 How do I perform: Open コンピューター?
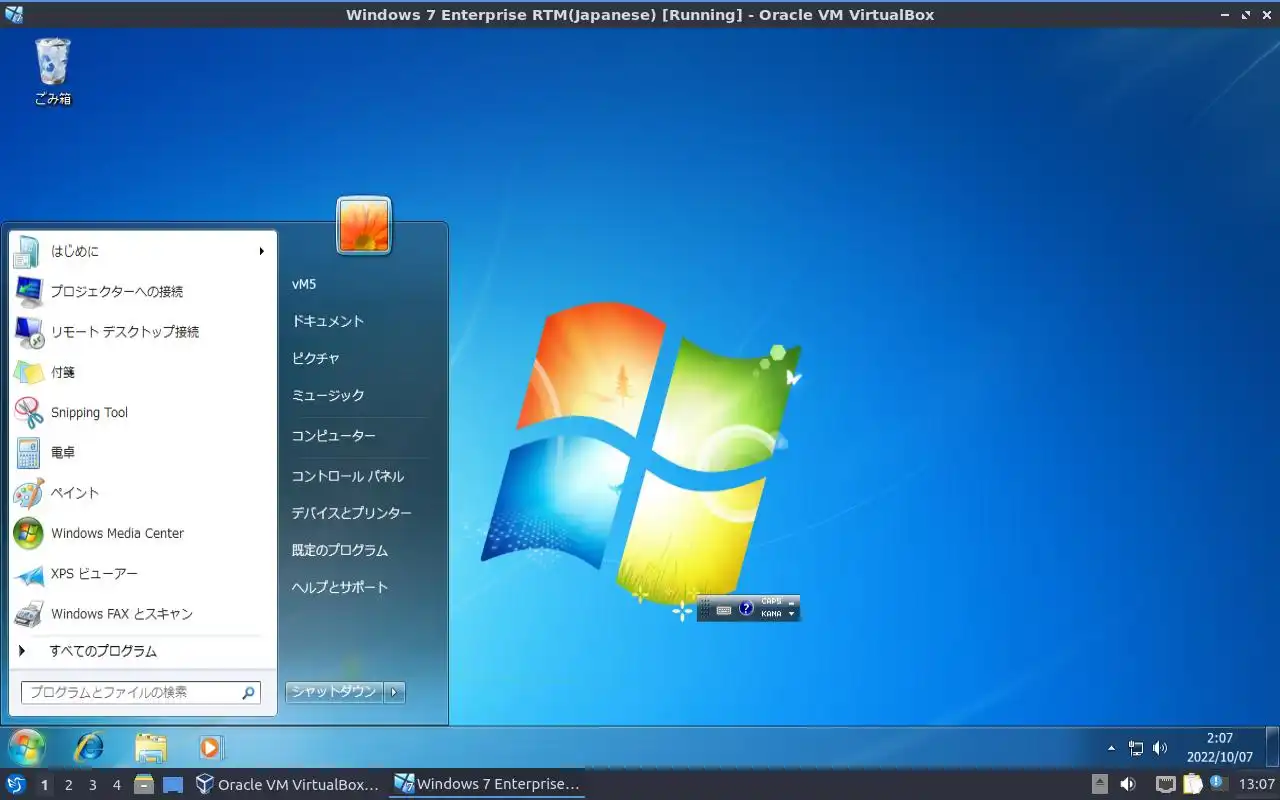pos(334,436)
